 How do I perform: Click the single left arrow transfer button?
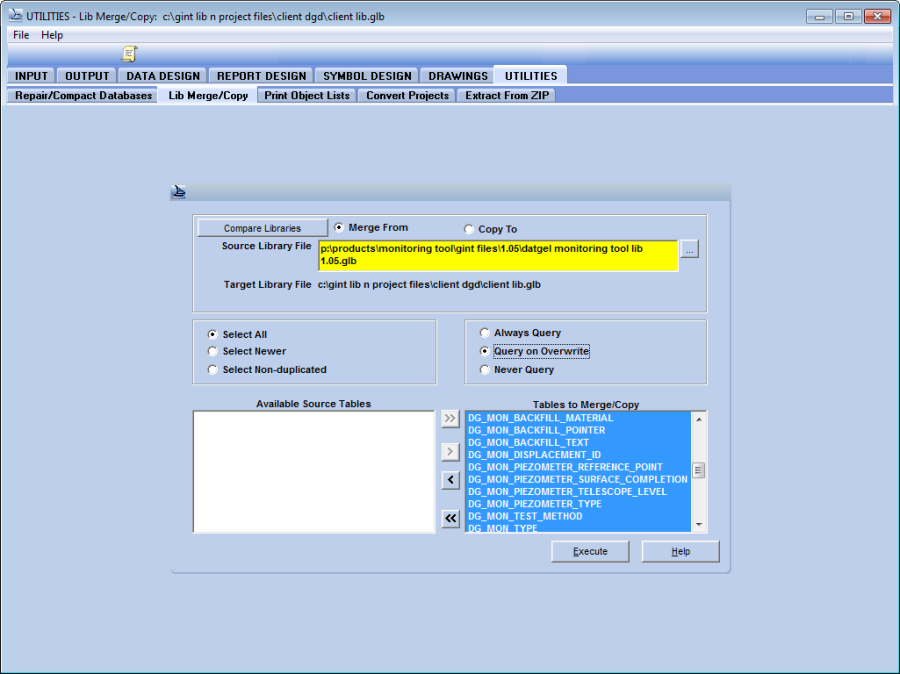pyautogui.click(x=450, y=481)
